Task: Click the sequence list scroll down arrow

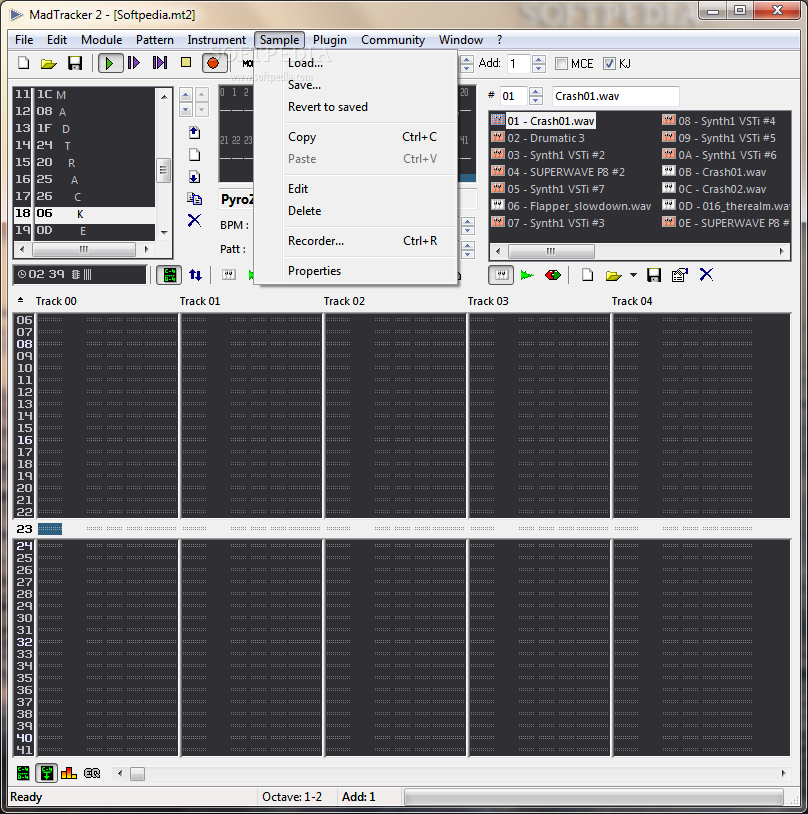Action: [164, 233]
